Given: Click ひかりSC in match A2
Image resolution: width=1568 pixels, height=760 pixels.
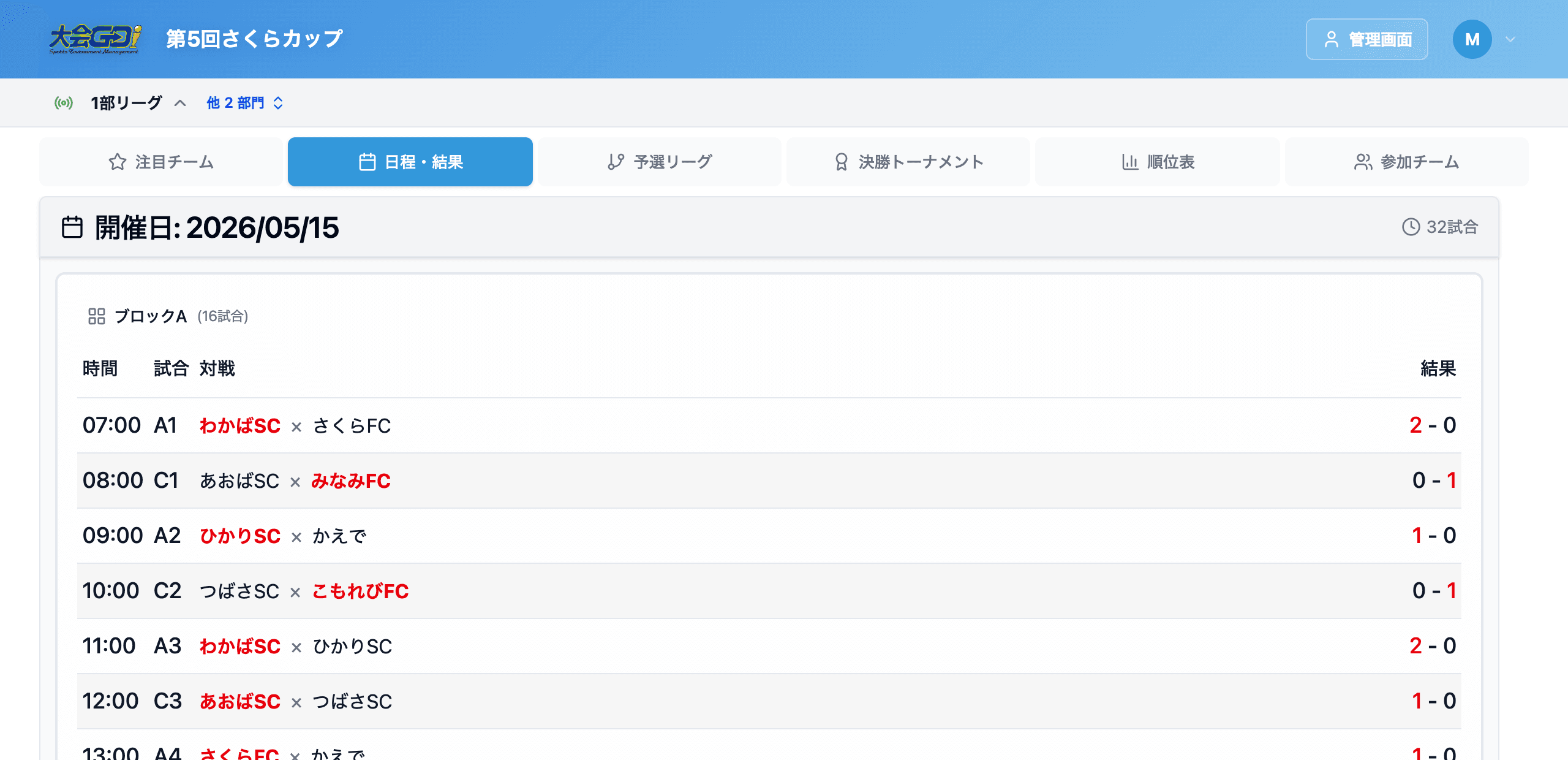Looking at the screenshot, I should [x=240, y=536].
